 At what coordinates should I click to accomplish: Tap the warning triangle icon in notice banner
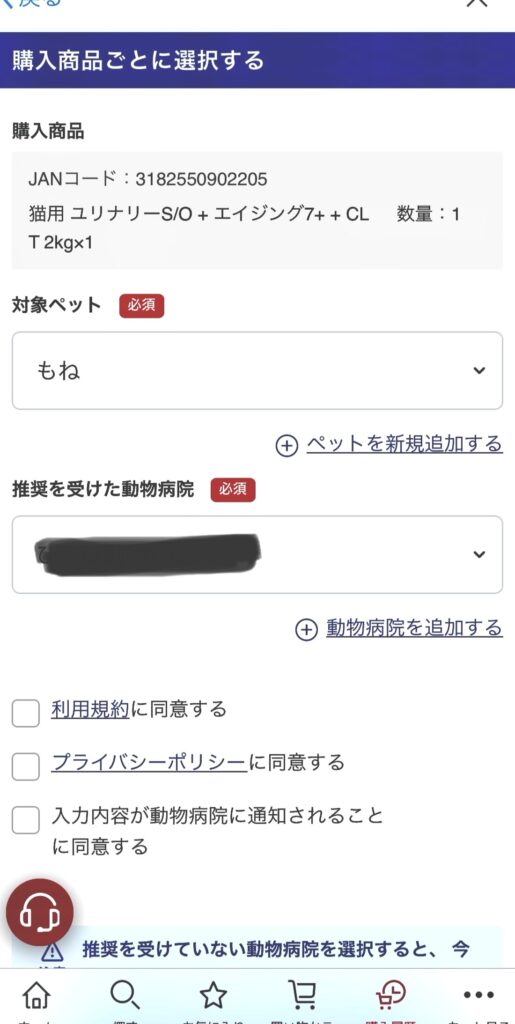[52, 952]
